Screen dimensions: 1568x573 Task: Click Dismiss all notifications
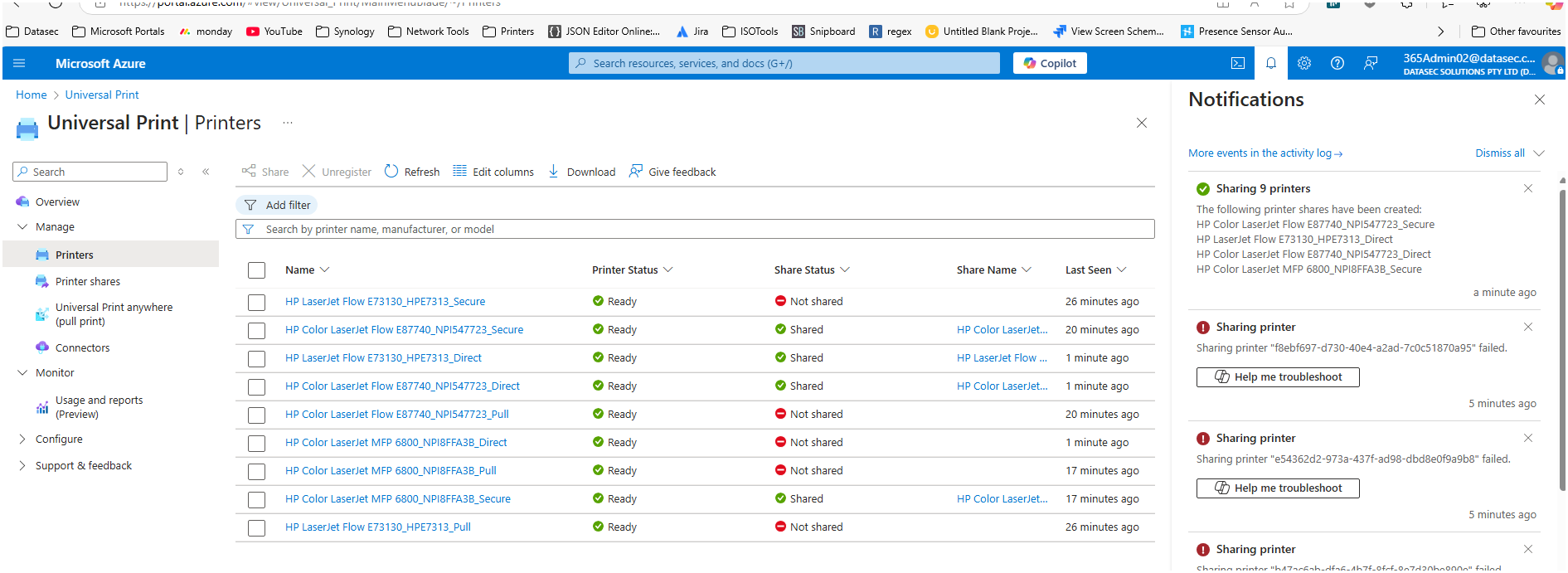click(1500, 153)
